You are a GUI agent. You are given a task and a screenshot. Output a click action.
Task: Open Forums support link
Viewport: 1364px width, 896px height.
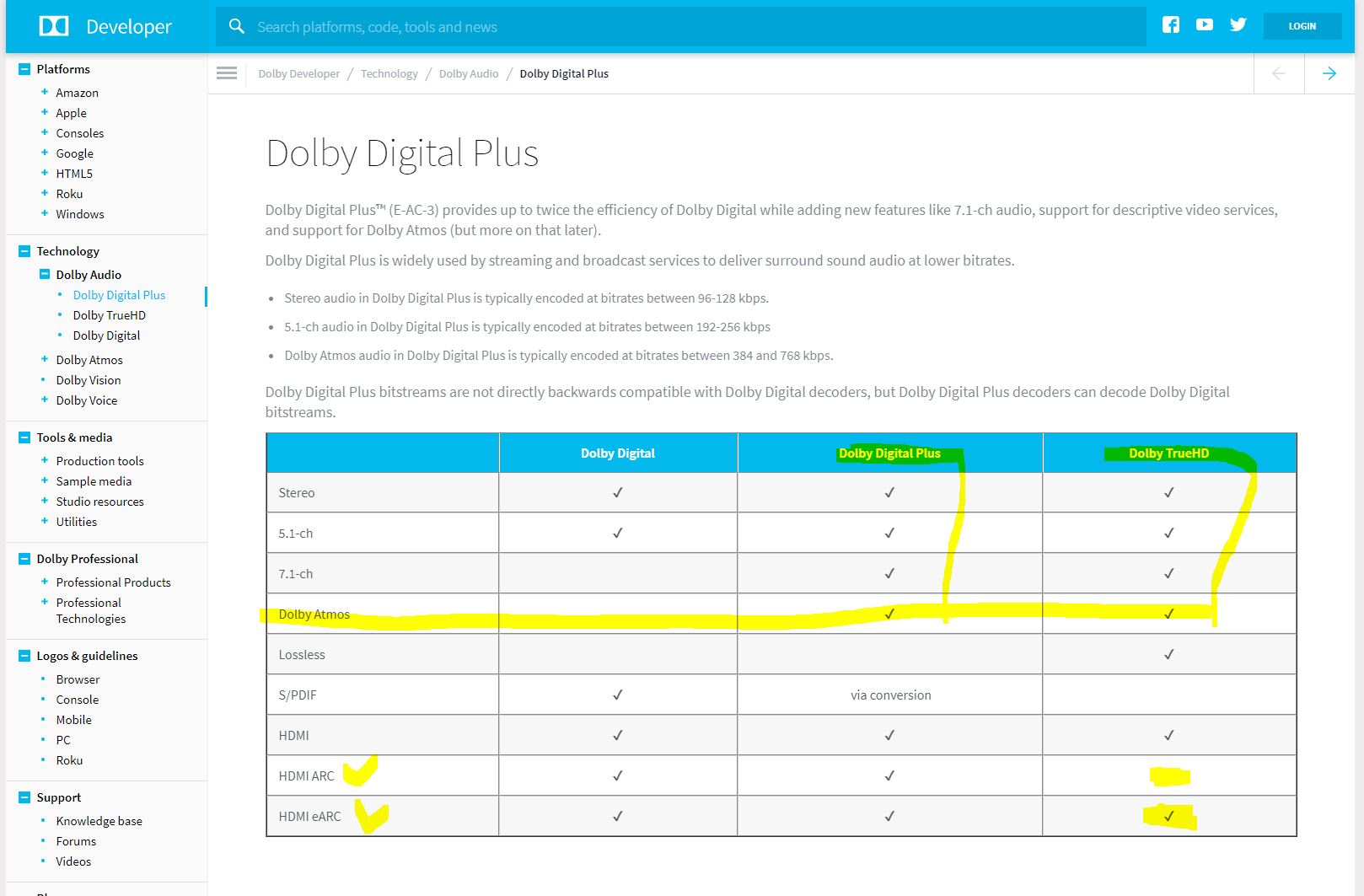(76, 841)
